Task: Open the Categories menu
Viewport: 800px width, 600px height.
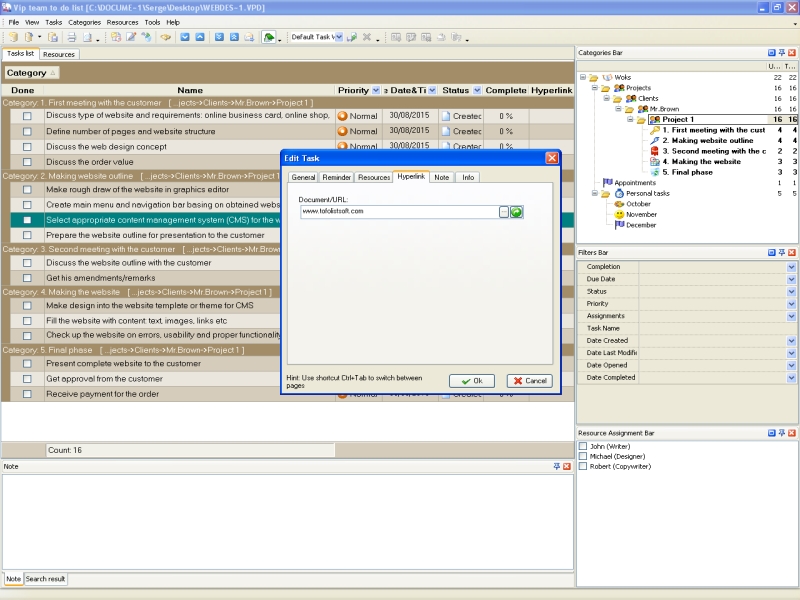Action: [84, 22]
